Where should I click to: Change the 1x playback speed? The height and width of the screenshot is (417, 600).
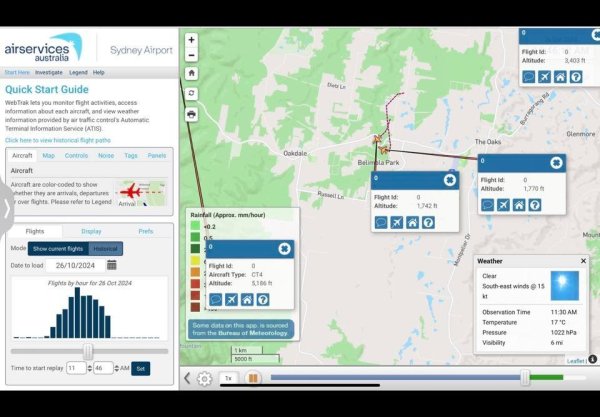[228, 378]
